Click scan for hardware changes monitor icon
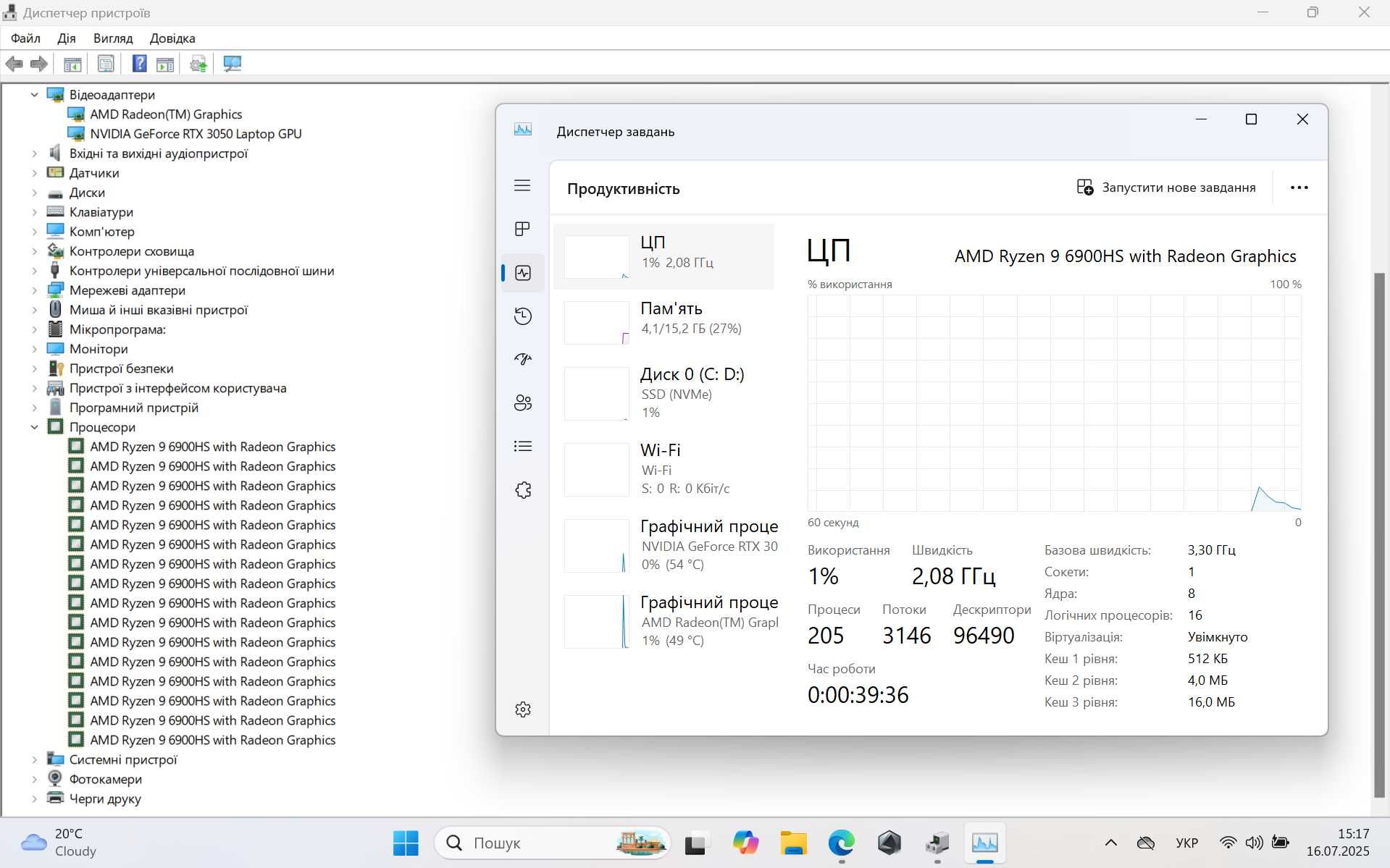1390x868 pixels. pos(233,64)
